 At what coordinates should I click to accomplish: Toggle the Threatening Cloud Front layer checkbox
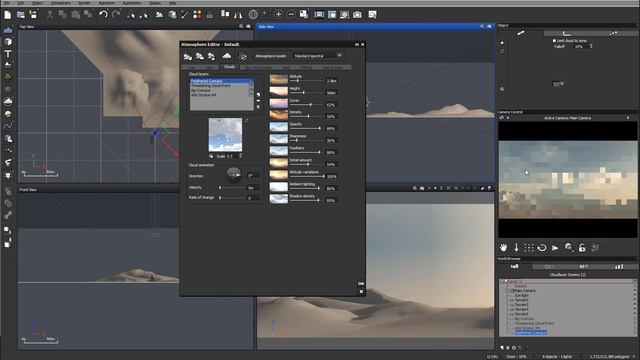pyautogui.click(x=251, y=86)
